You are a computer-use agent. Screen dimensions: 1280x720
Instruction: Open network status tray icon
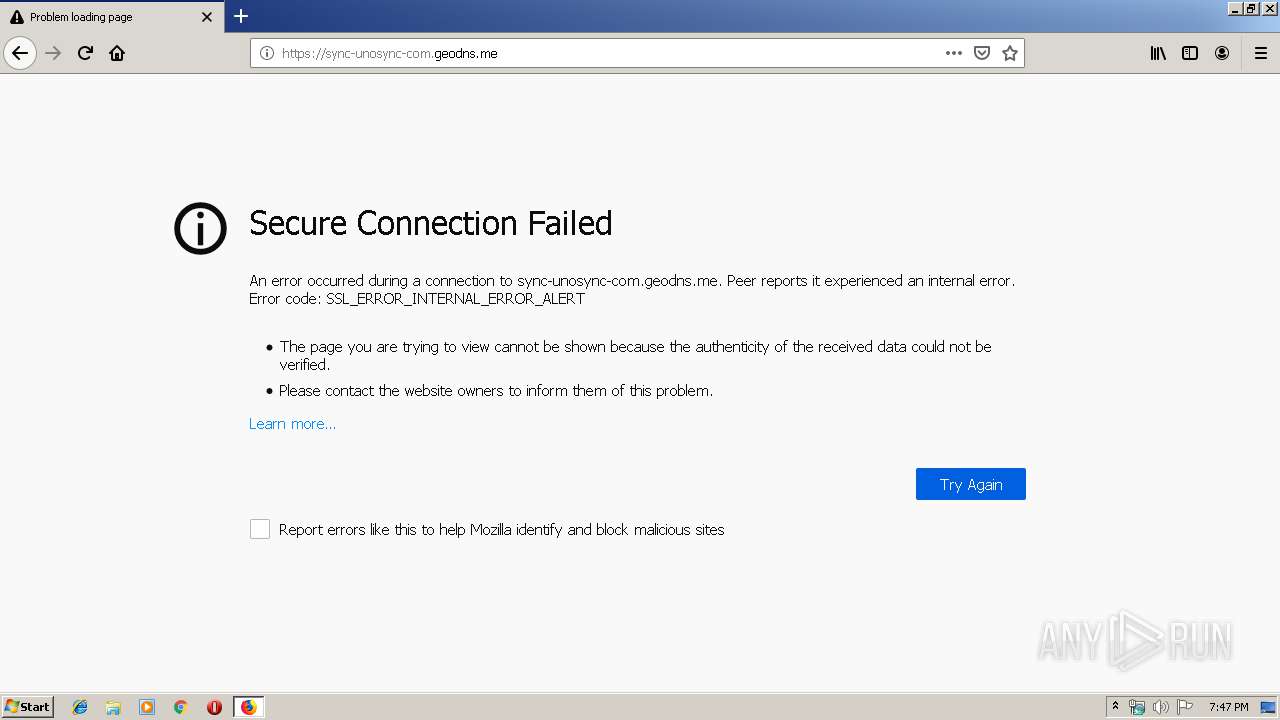tap(1137, 707)
